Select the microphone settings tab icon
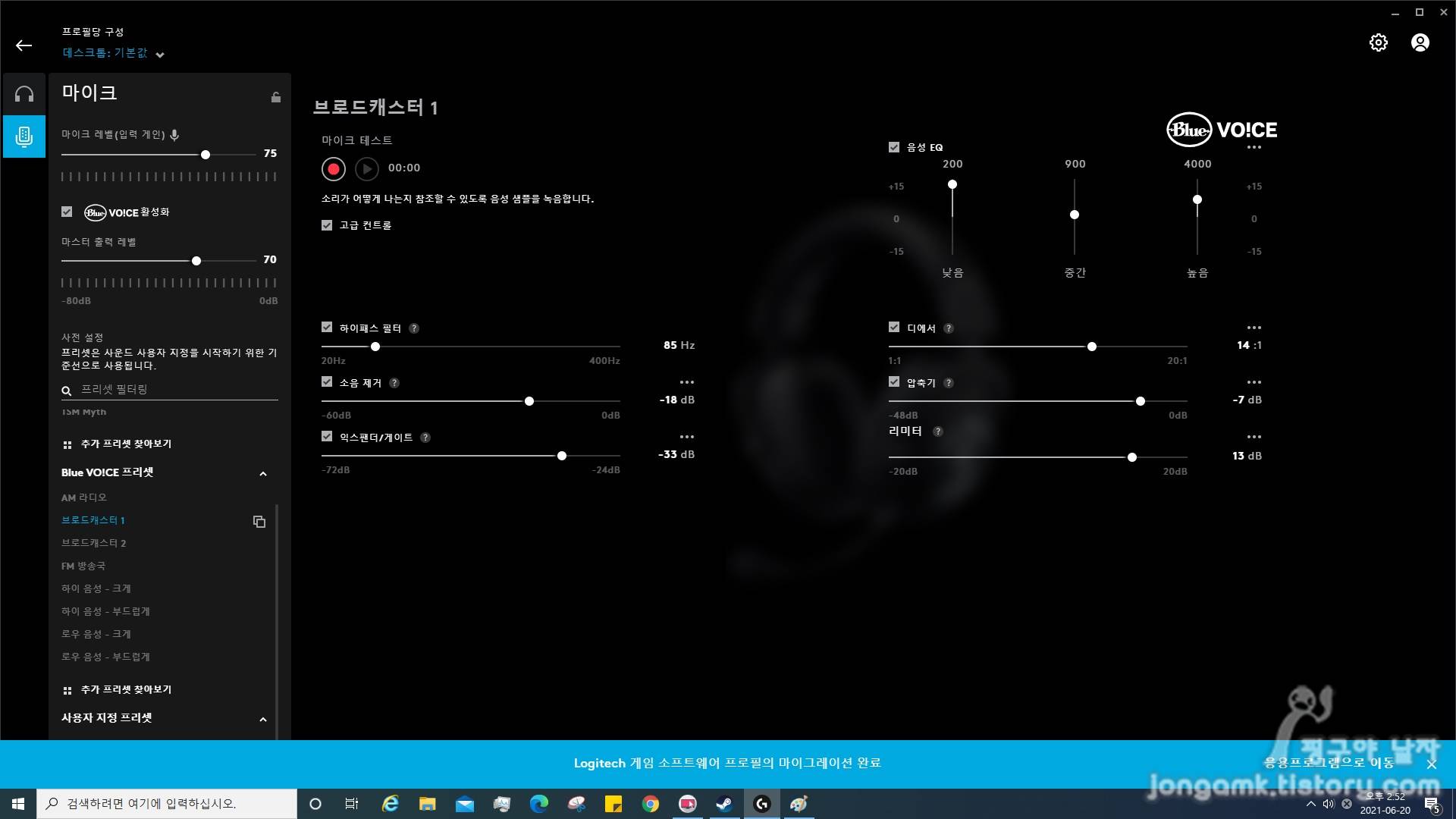 coord(24,136)
